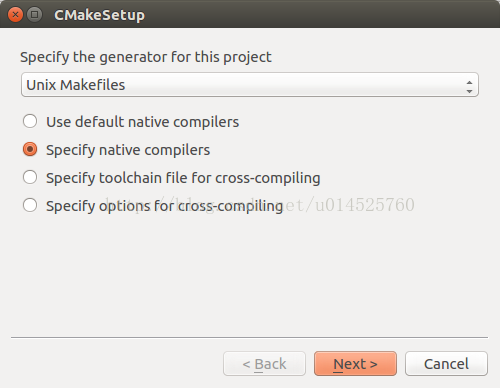
Task: Click the 'Specify native compilers' label text
Action: (128, 150)
